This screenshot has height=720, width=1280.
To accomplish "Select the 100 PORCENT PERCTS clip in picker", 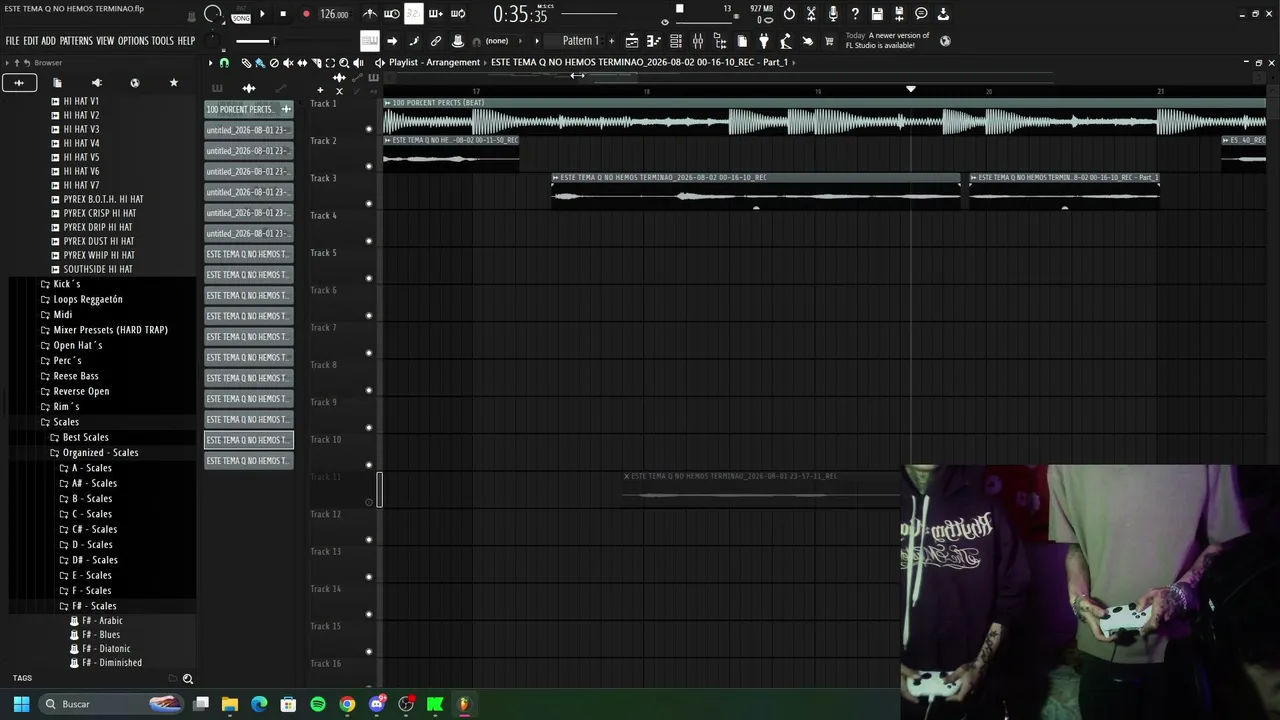I will pos(248,110).
